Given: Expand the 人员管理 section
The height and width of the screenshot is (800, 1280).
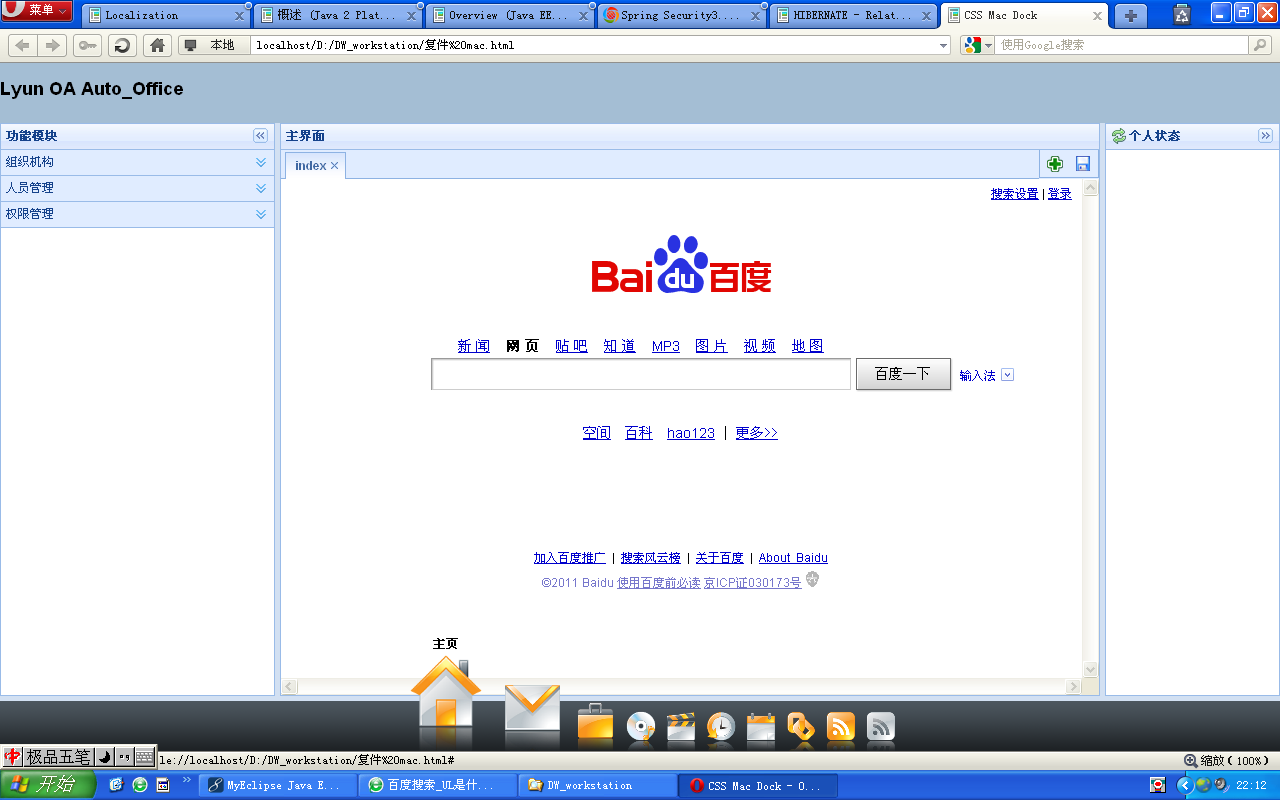Looking at the screenshot, I should 261,188.
